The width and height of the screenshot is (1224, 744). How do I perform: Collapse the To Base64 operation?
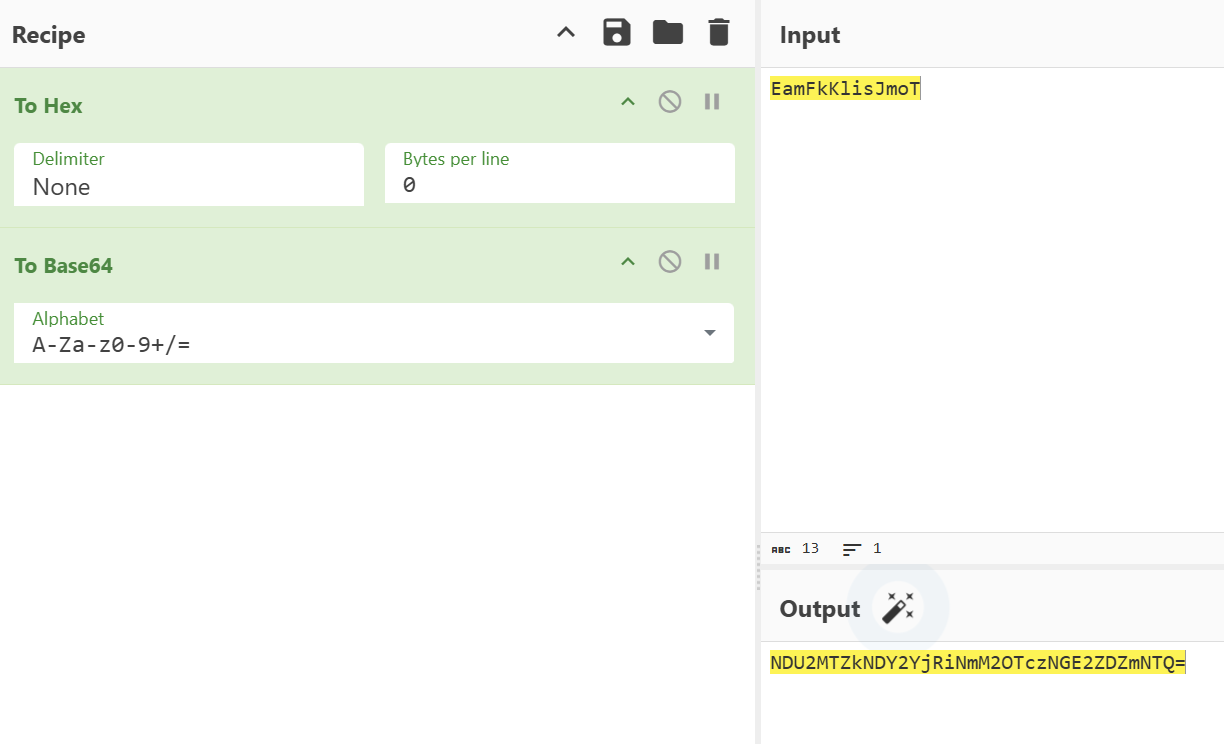click(628, 262)
